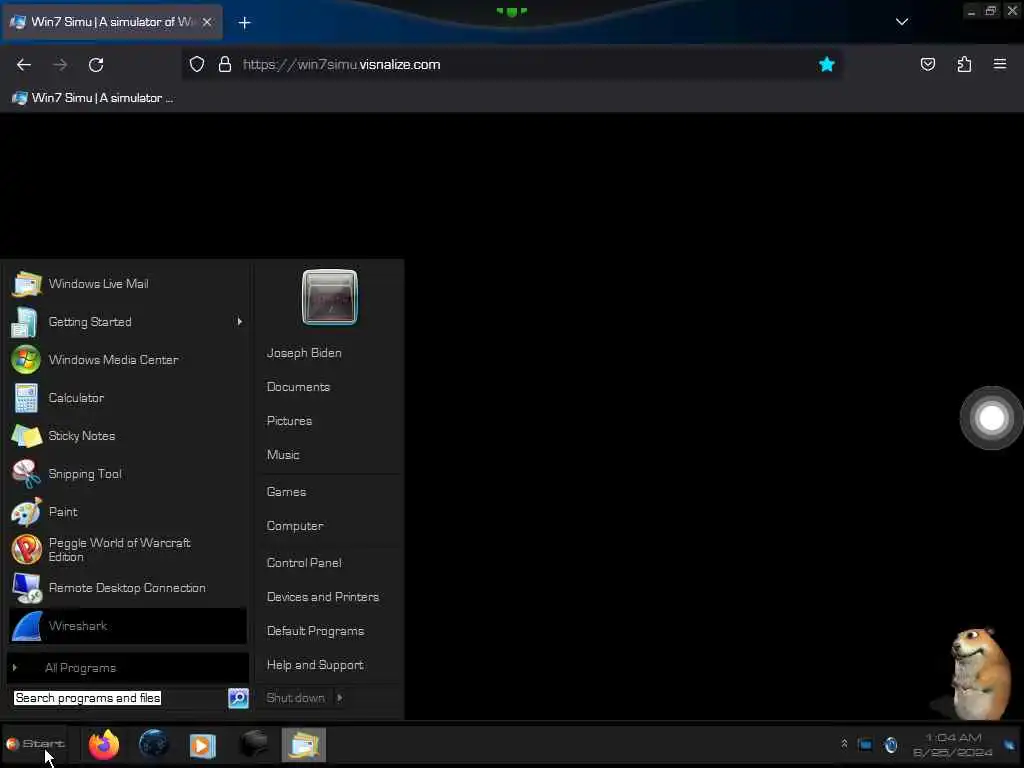1024x768 pixels.
Task: Open the black cube taskbar icon
Action: click(x=253, y=744)
